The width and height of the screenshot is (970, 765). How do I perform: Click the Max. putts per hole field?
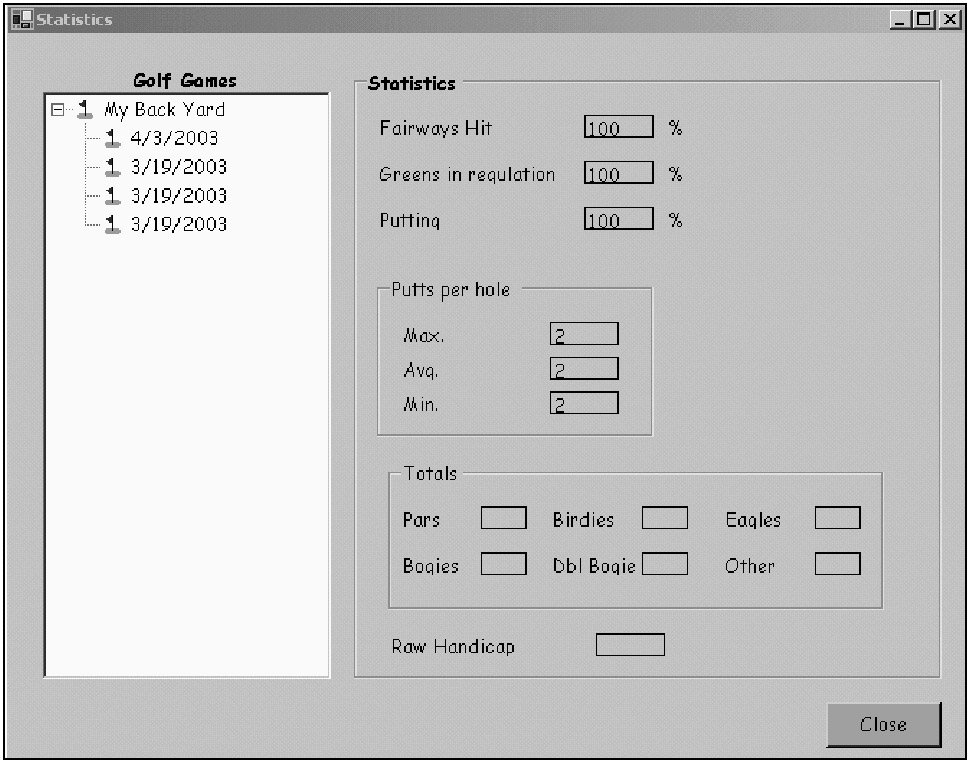click(x=584, y=335)
